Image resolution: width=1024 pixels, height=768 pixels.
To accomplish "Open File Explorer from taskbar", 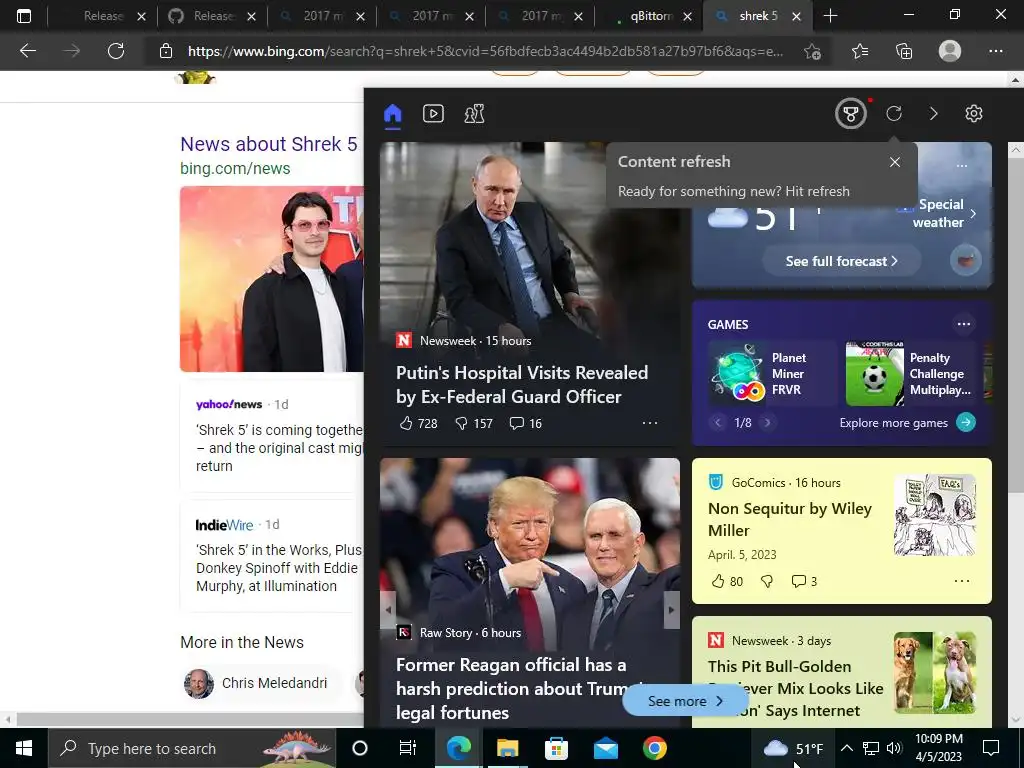I will point(507,748).
